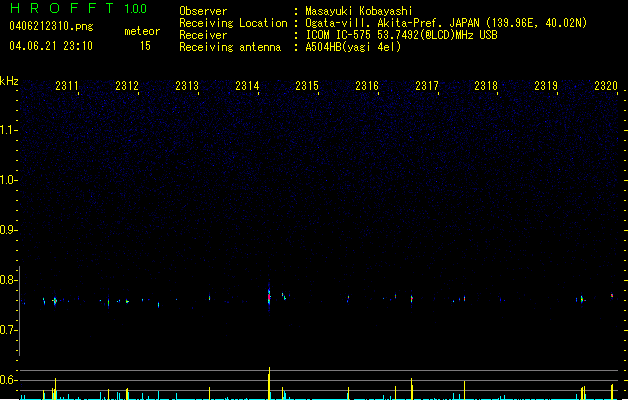Click the 1.0 kHz frequency label
The image size is (629, 400).
coord(7,180)
